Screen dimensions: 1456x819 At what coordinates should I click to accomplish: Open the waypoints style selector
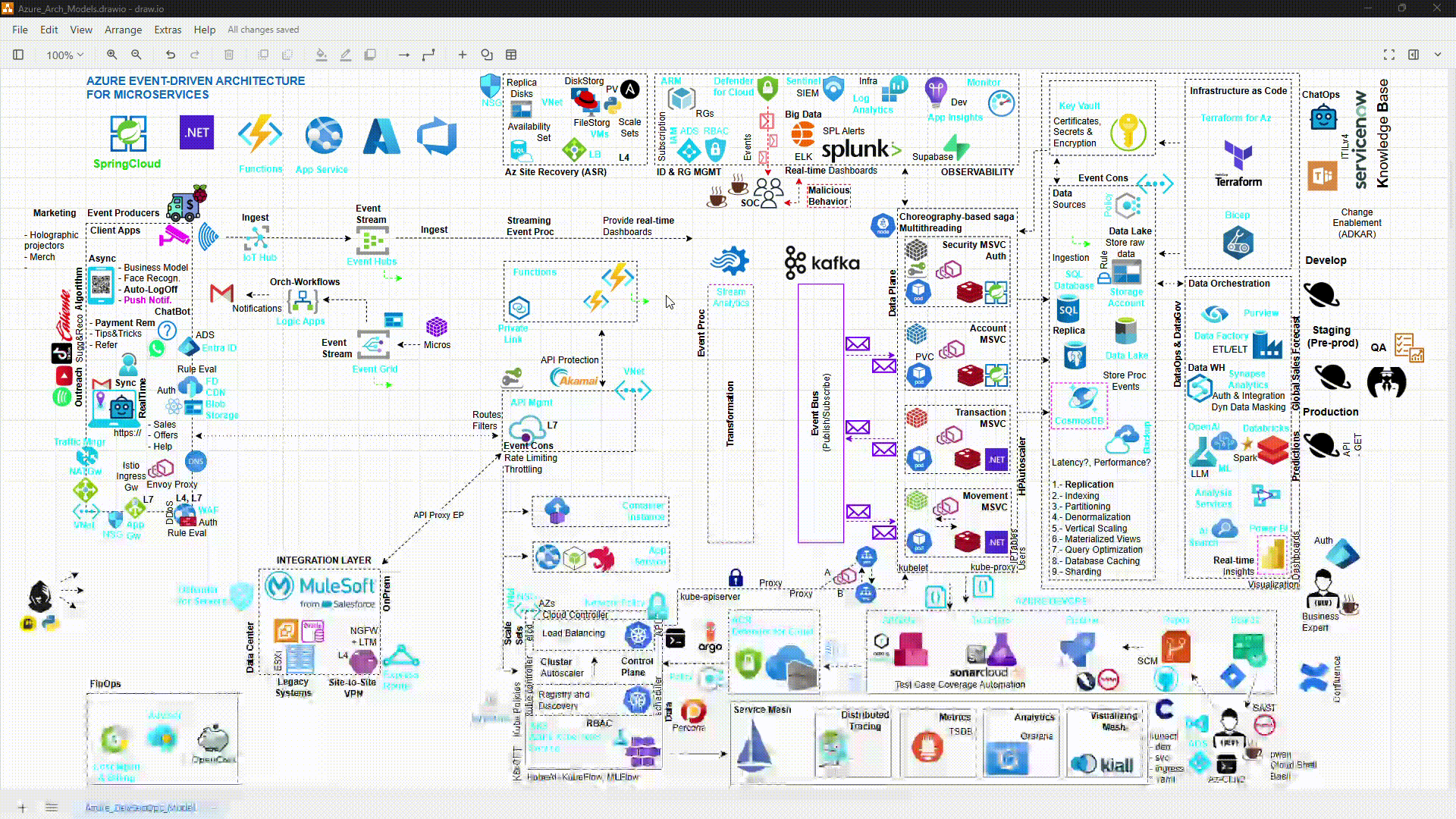click(x=428, y=55)
